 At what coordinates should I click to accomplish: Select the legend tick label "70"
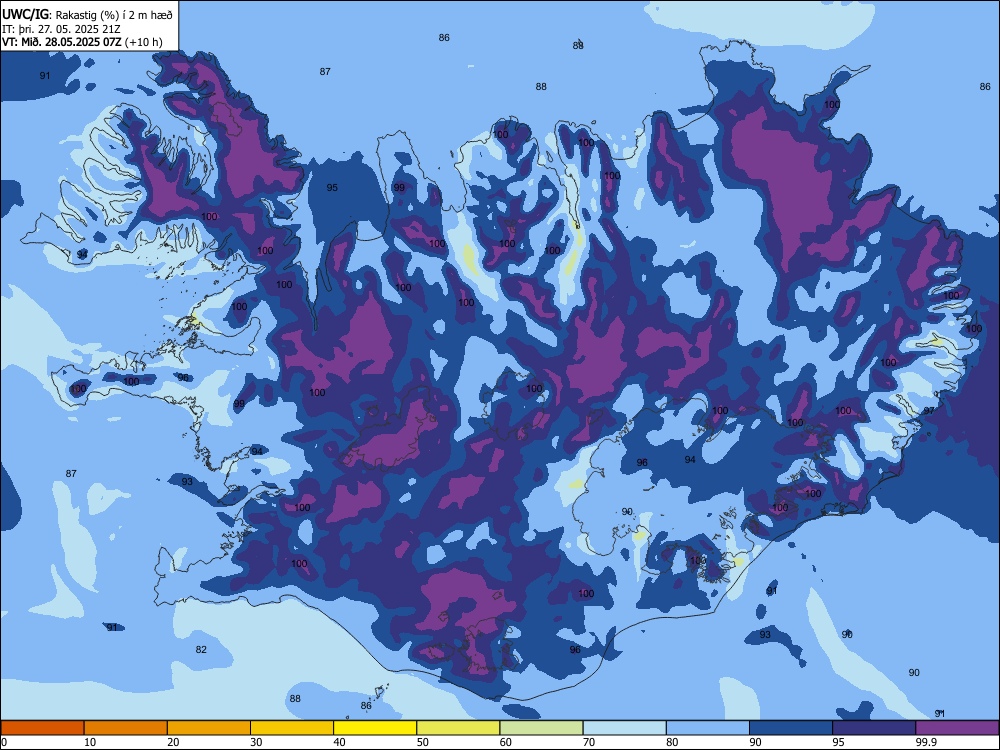(x=589, y=742)
